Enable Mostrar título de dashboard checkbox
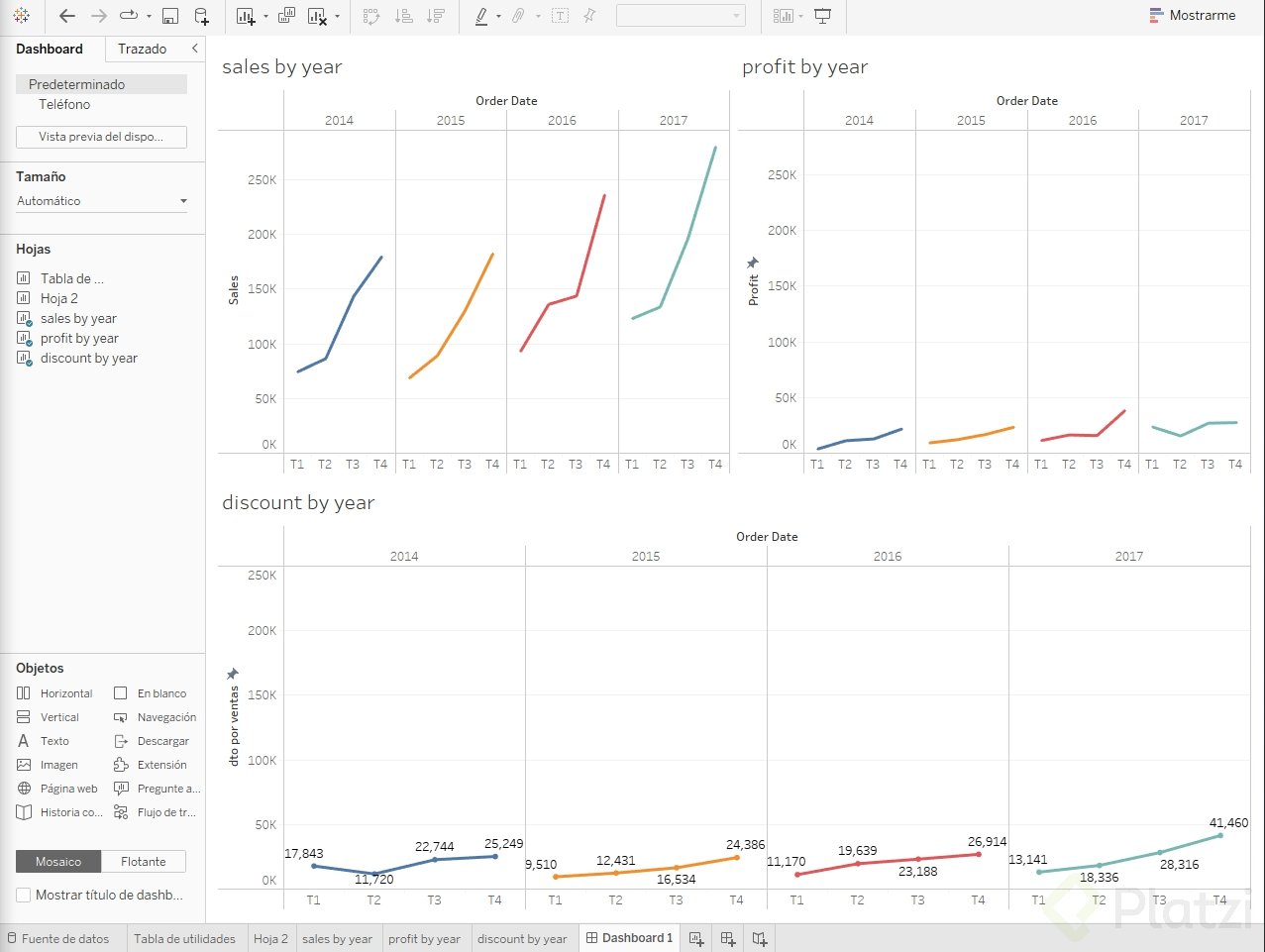Image resolution: width=1265 pixels, height=952 pixels. click(x=24, y=895)
